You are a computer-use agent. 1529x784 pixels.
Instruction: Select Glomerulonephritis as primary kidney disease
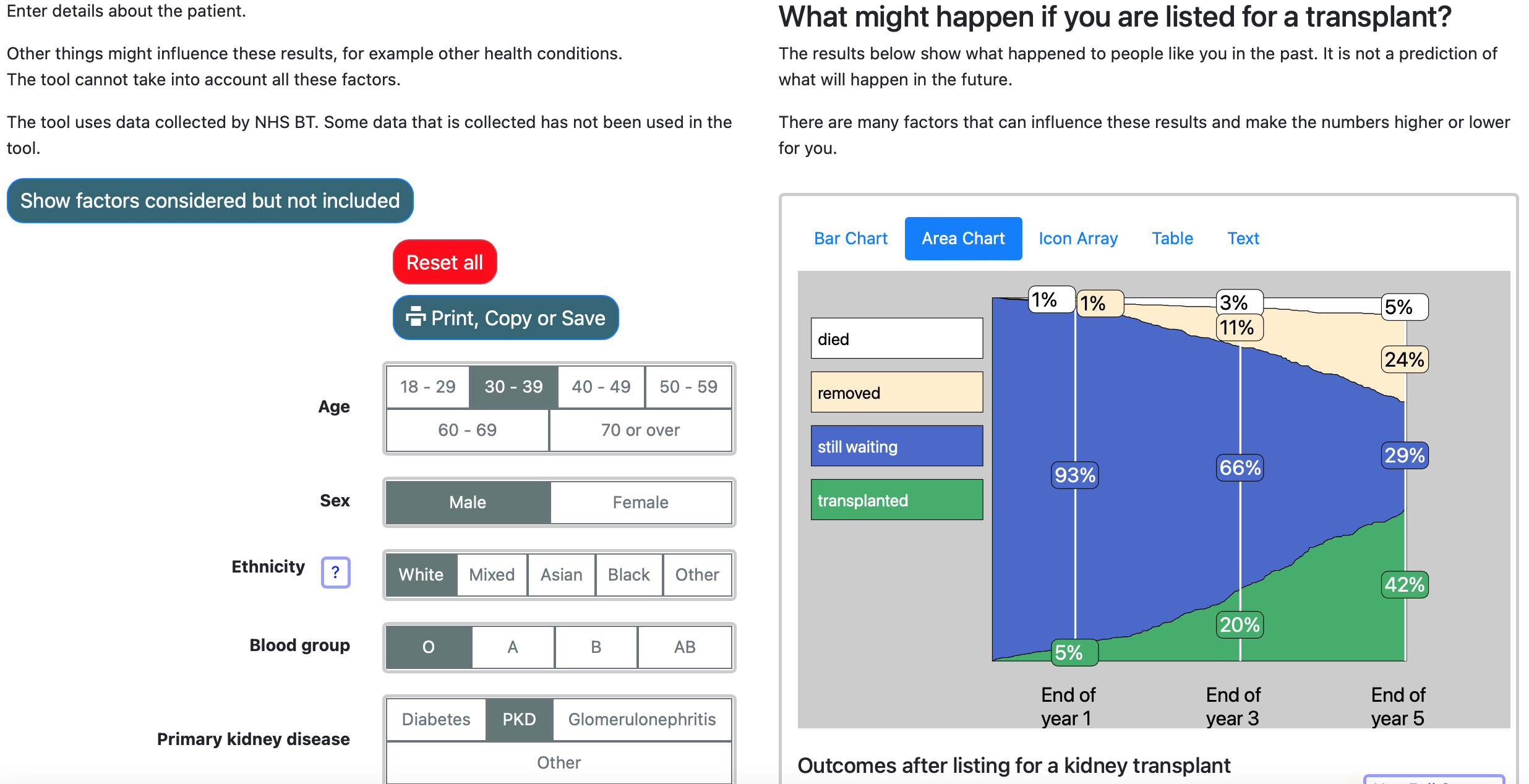point(641,720)
